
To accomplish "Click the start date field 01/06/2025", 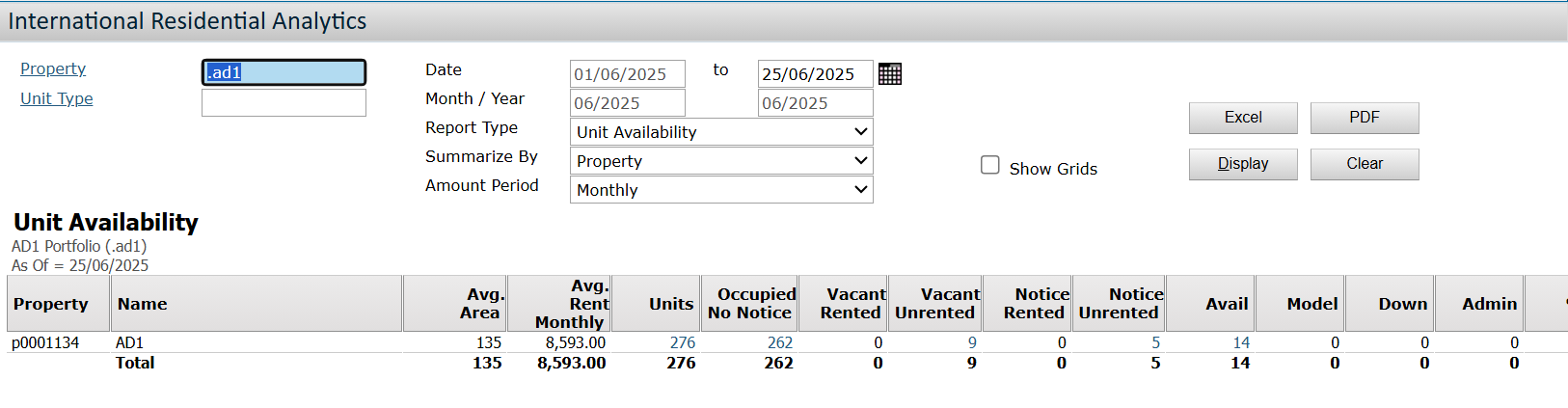I will (628, 74).
